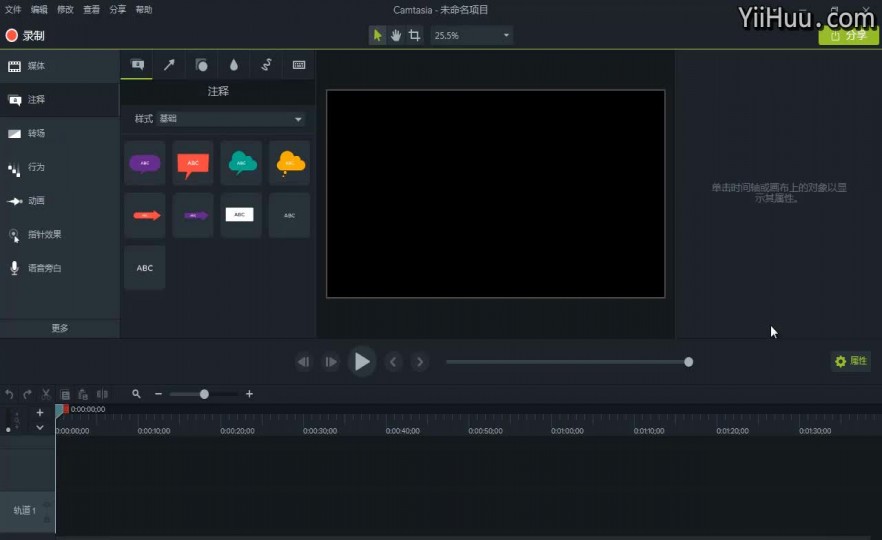Undo the last action
Viewport: 882px width, 540px height.
[9, 394]
